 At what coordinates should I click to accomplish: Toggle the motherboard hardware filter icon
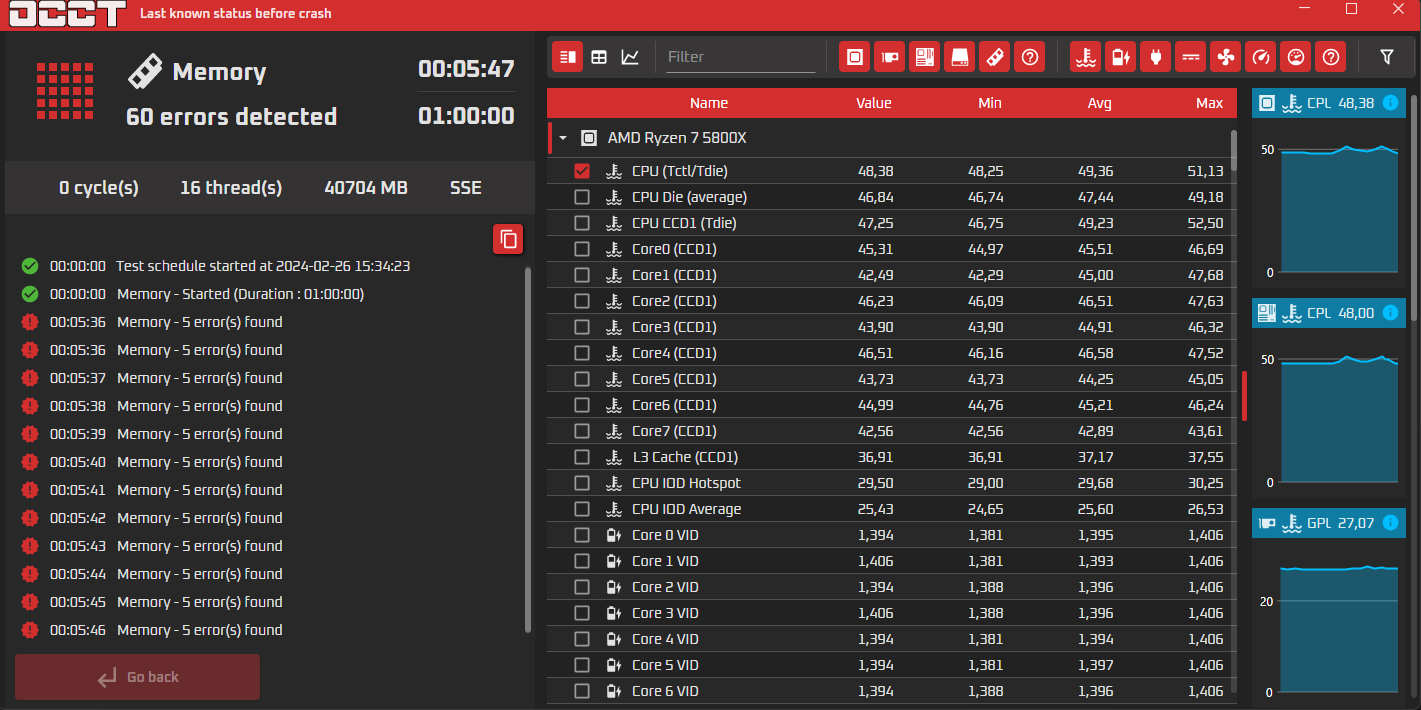coord(924,57)
